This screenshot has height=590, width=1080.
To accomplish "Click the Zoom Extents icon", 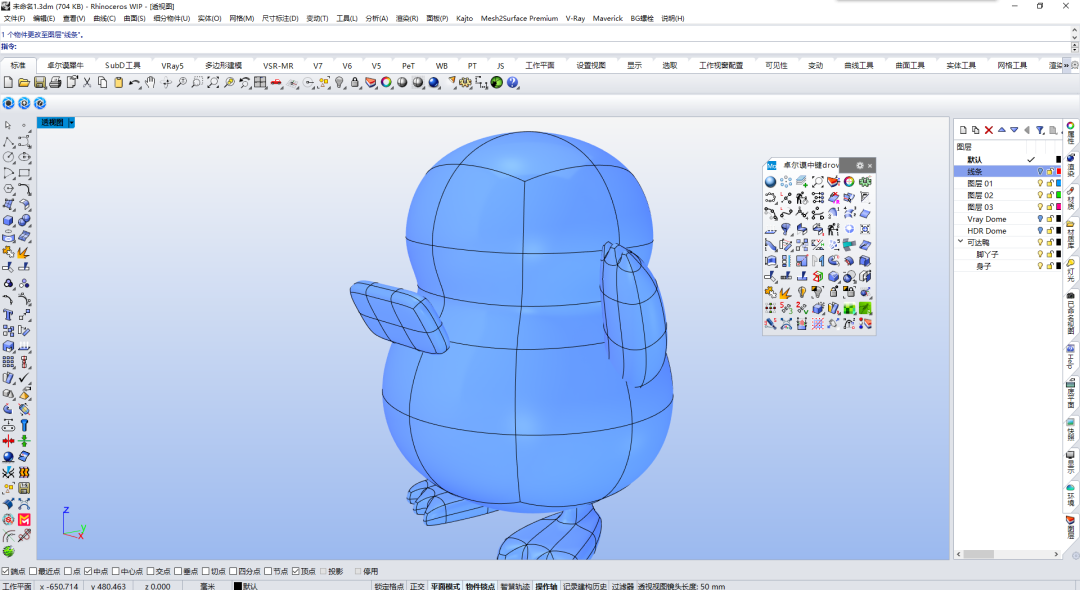I will point(213,83).
